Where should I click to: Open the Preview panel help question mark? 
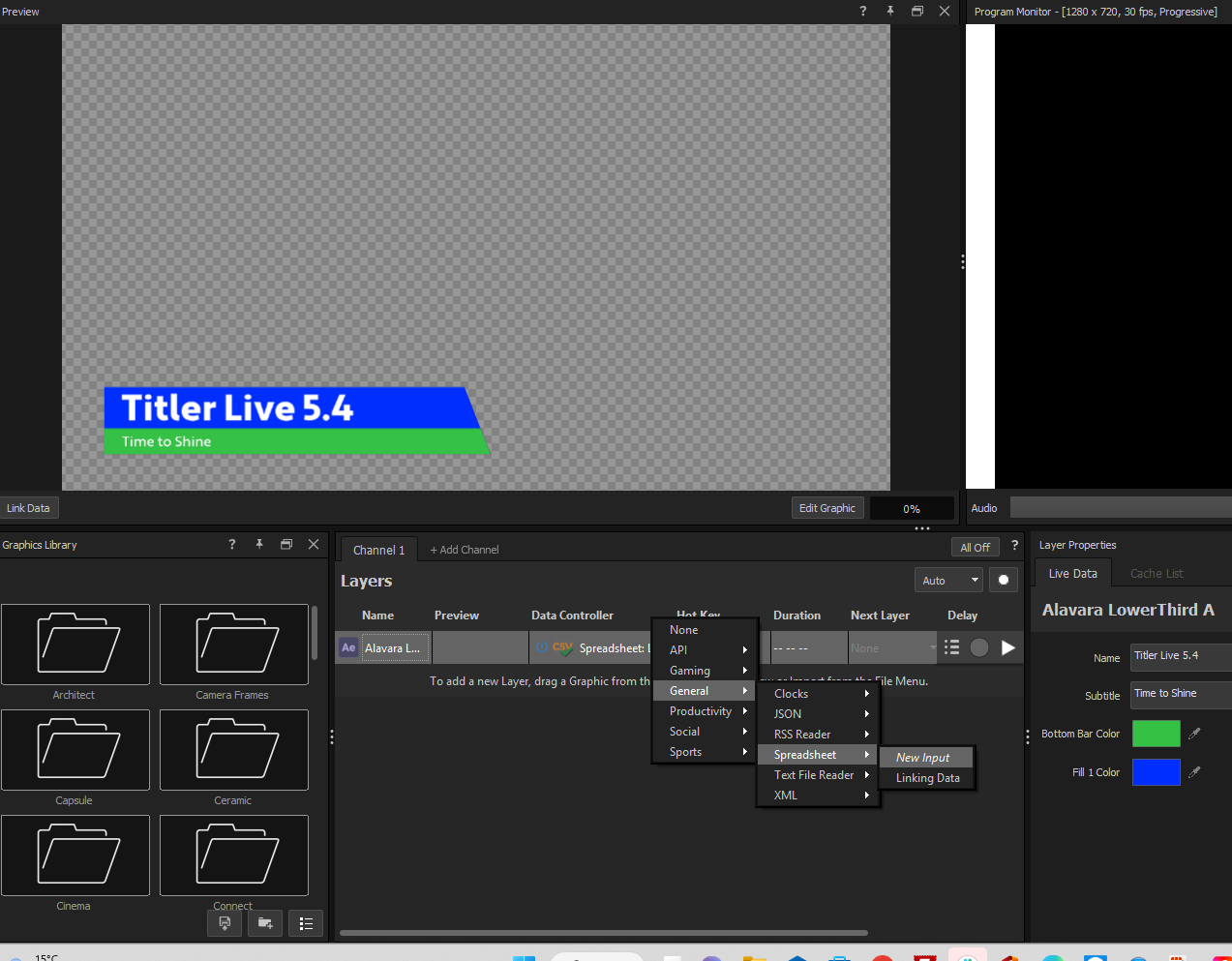pos(863,12)
